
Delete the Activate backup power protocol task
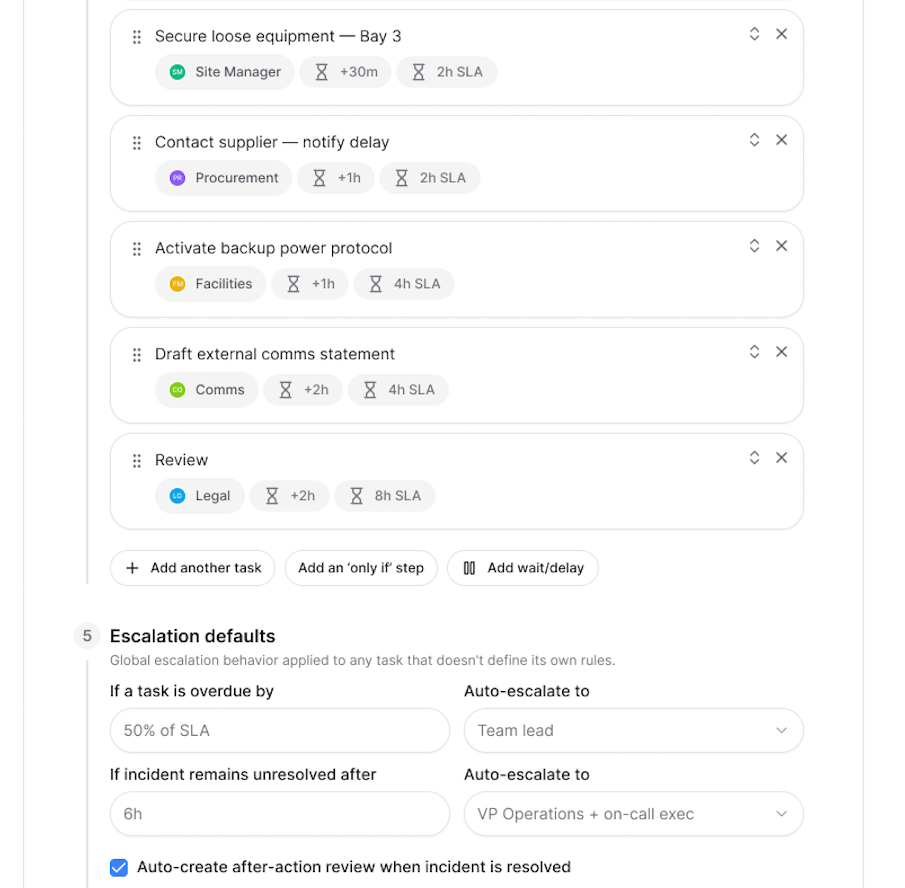pyautogui.click(x=781, y=246)
